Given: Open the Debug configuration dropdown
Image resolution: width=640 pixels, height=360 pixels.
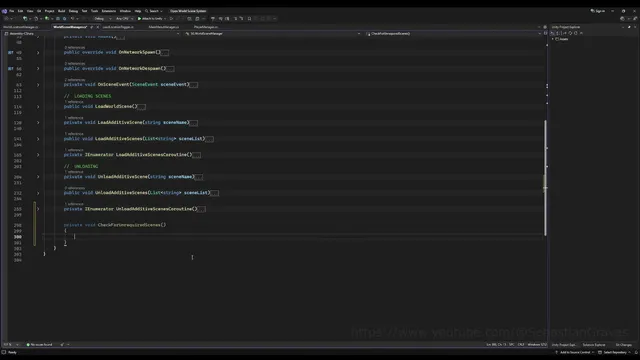Looking at the screenshot, I should point(102,18).
